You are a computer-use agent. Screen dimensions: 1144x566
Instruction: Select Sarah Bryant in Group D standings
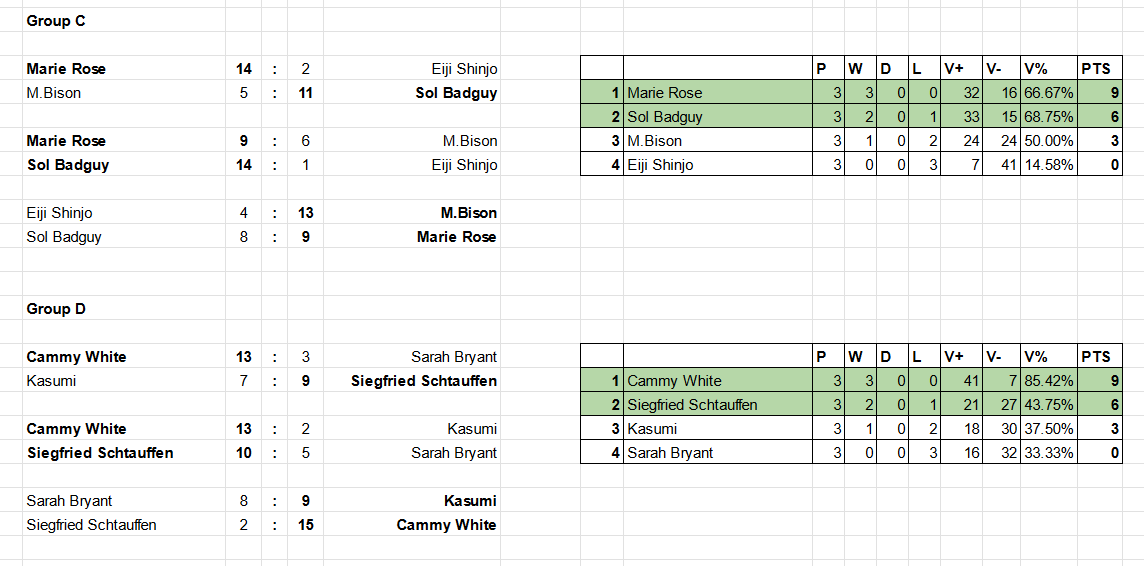click(x=718, y=453)
